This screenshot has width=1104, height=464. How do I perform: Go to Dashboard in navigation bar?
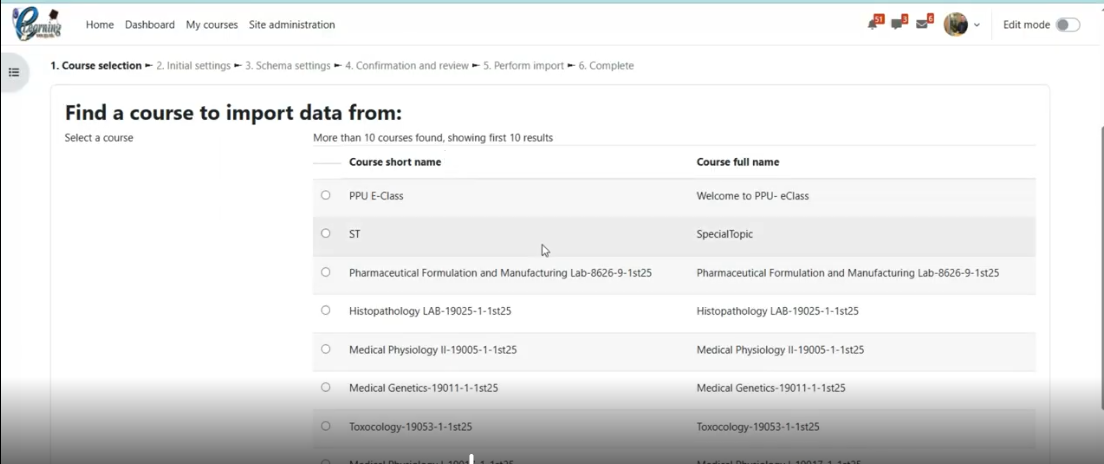point(150,25)
